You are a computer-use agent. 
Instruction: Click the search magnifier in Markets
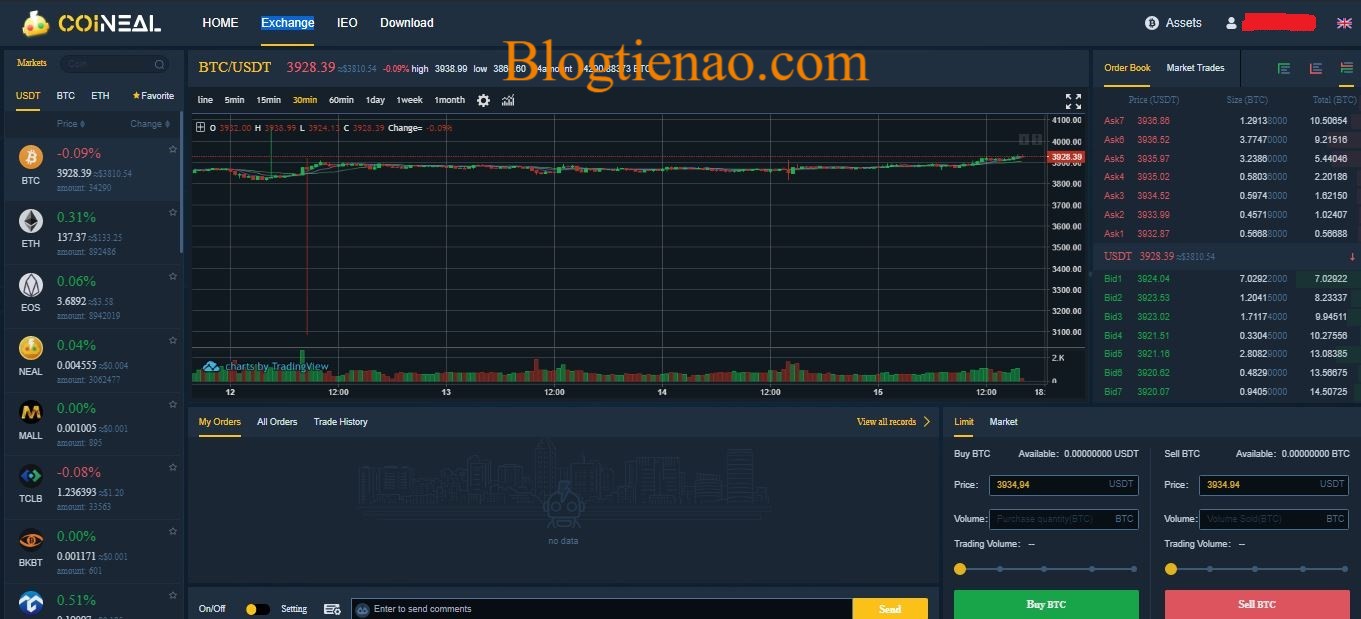(x=159, y=64)
